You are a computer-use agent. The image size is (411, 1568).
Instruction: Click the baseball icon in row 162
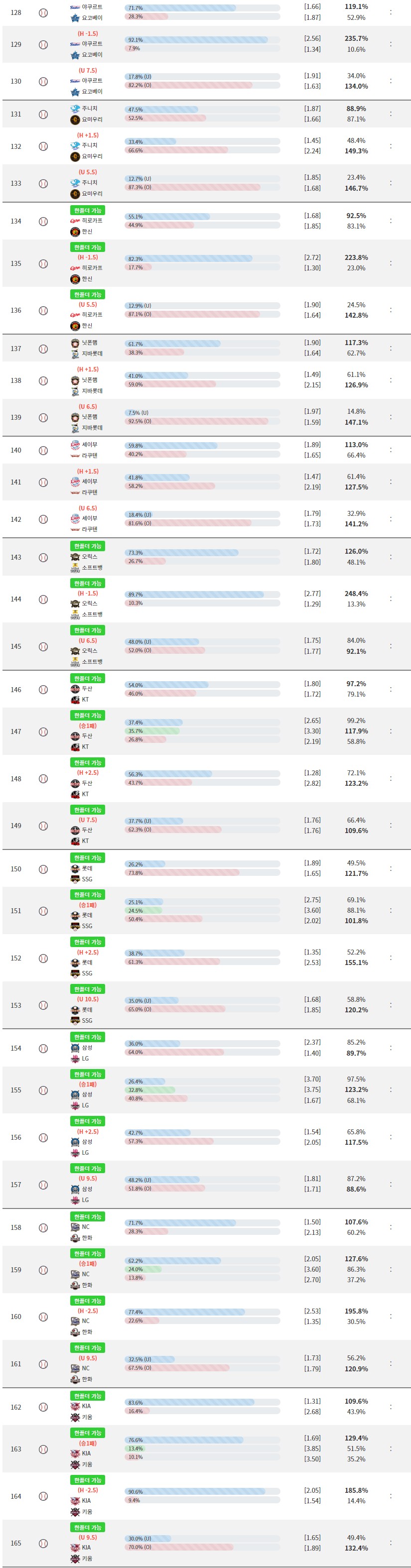tap(43, 1407)
